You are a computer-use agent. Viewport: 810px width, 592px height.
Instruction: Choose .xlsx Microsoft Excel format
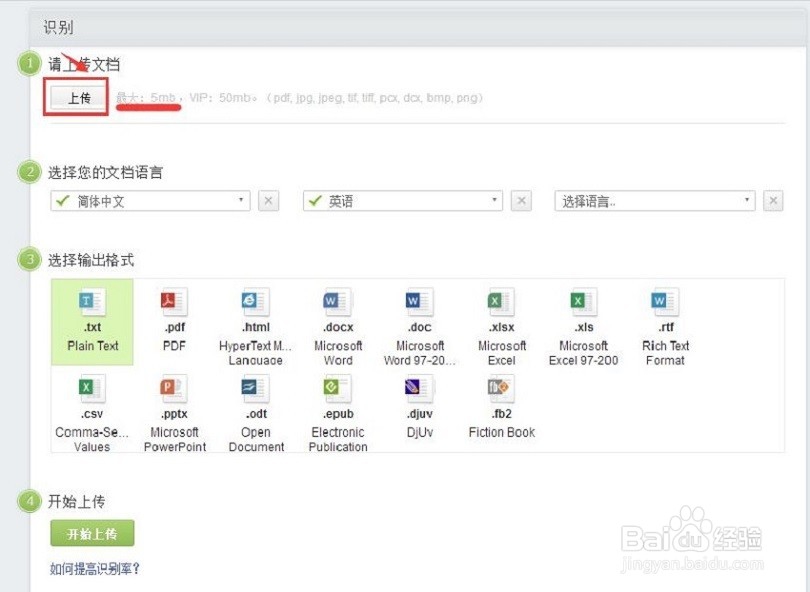coord(502,325)
